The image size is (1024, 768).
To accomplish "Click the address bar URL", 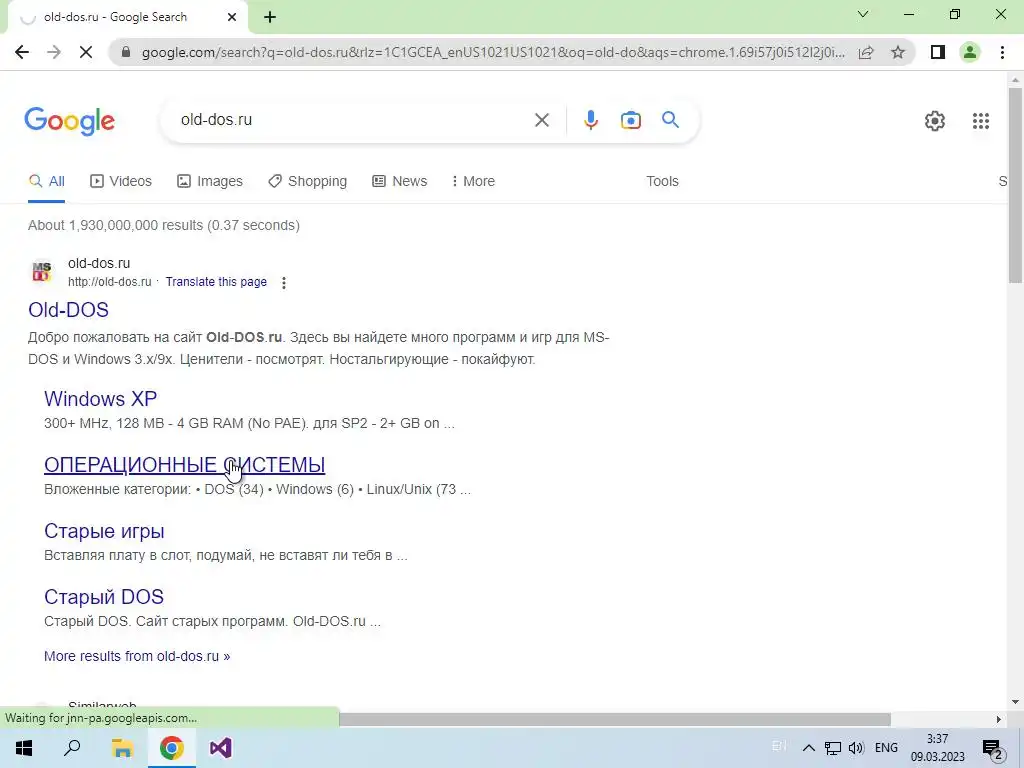I will coord(493,52).
